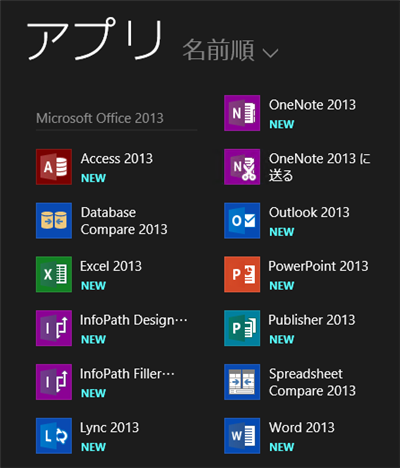Image resolution: width=400 pixels, height=468 pixels.
Task: Click the "Spreadsheet Compare 2013" text
Action: (x=312, y=382)
